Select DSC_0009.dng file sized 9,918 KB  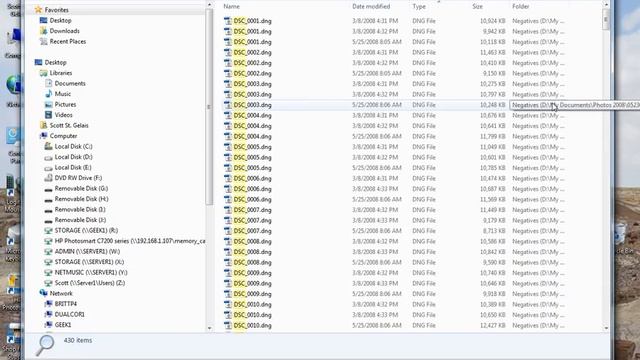[x=253, y=294]
